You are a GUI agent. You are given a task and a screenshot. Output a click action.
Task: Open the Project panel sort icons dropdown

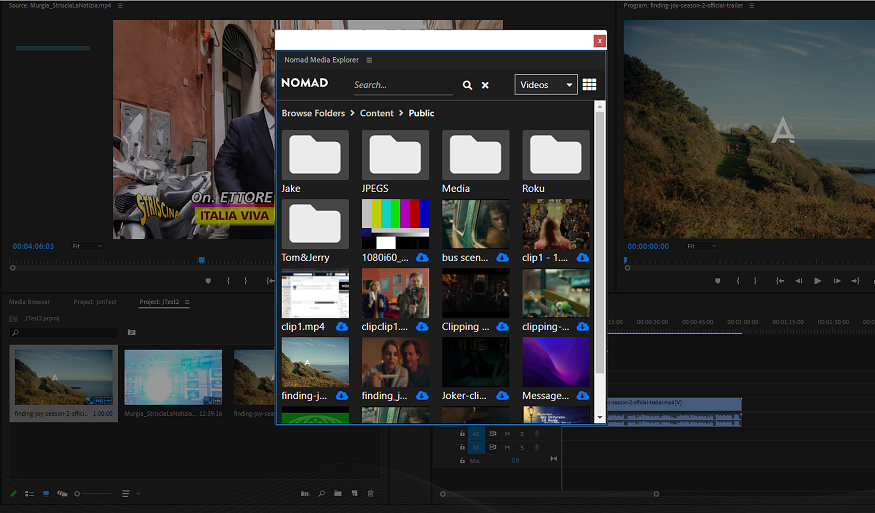131,493
